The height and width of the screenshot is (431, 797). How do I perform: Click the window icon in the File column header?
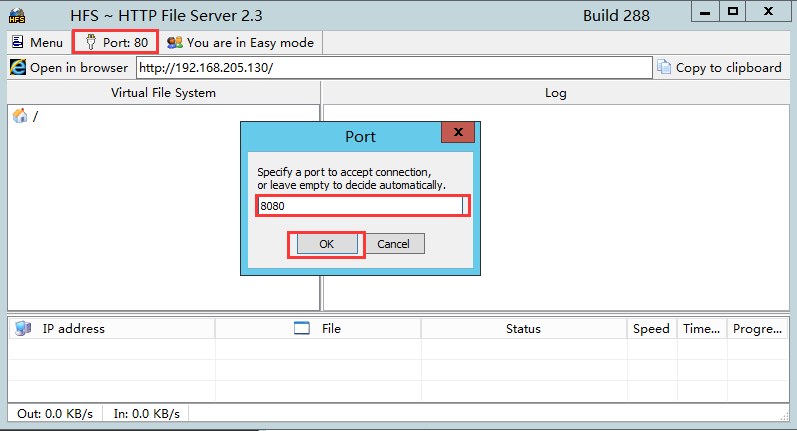click(x=302, y=328)
